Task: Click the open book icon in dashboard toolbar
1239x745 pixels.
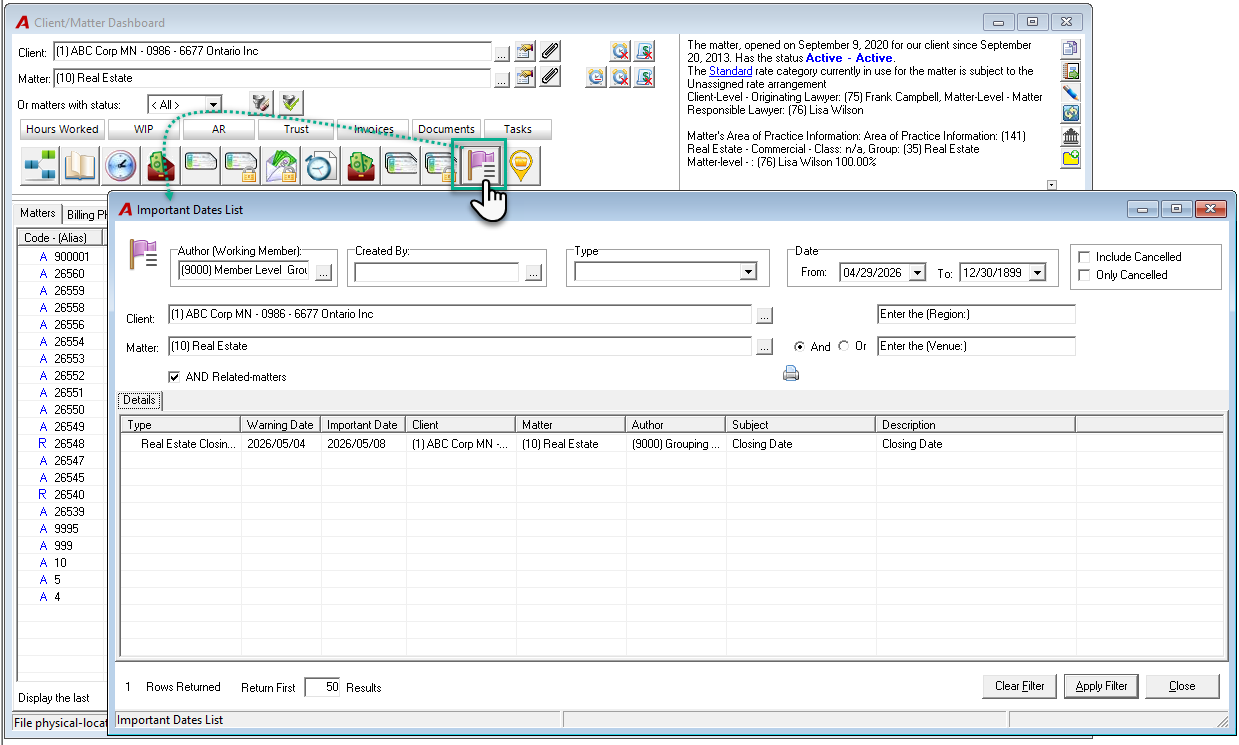Action: pyautogui.click(x=80, y=165)
